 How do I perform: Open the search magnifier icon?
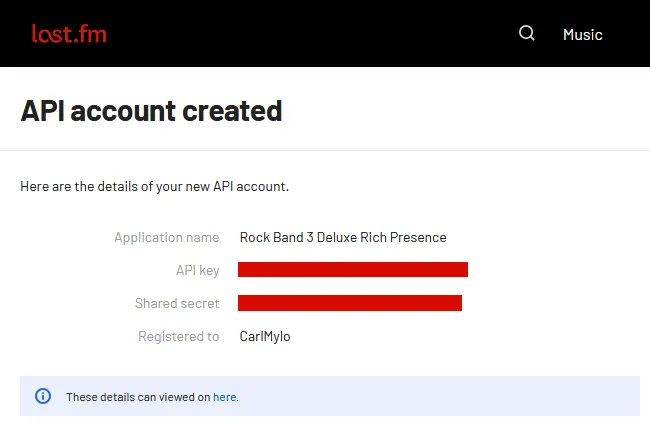[x=526, y=33]
